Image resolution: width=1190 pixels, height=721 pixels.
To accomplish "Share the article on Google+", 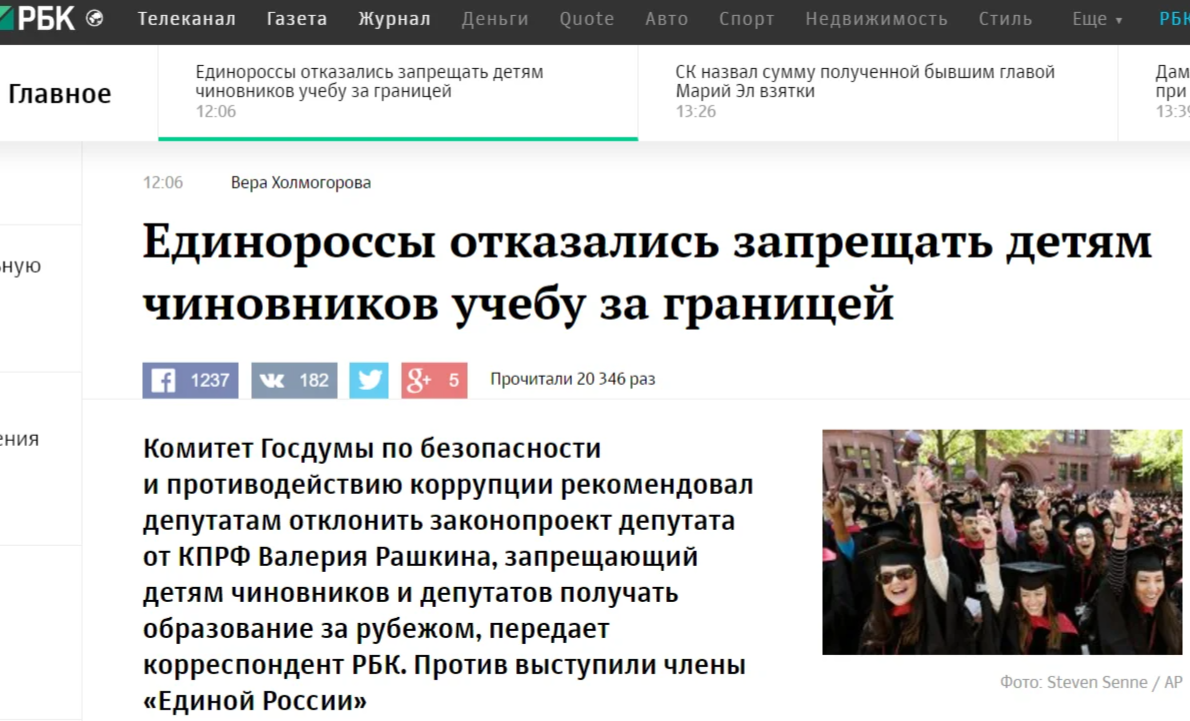I will [433, 380].
